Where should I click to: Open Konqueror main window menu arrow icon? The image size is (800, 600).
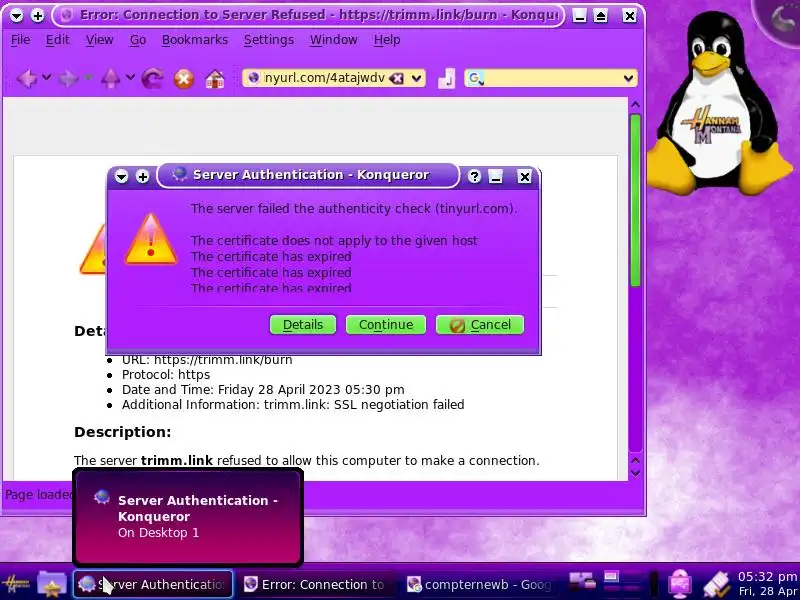(x=16, y=16)
